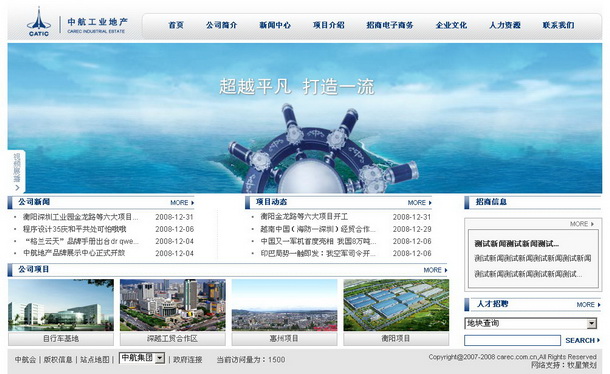Click the hero banner 超越平凡 打造一流
This screenshot has height=374, width=610.
coord(305,118)
